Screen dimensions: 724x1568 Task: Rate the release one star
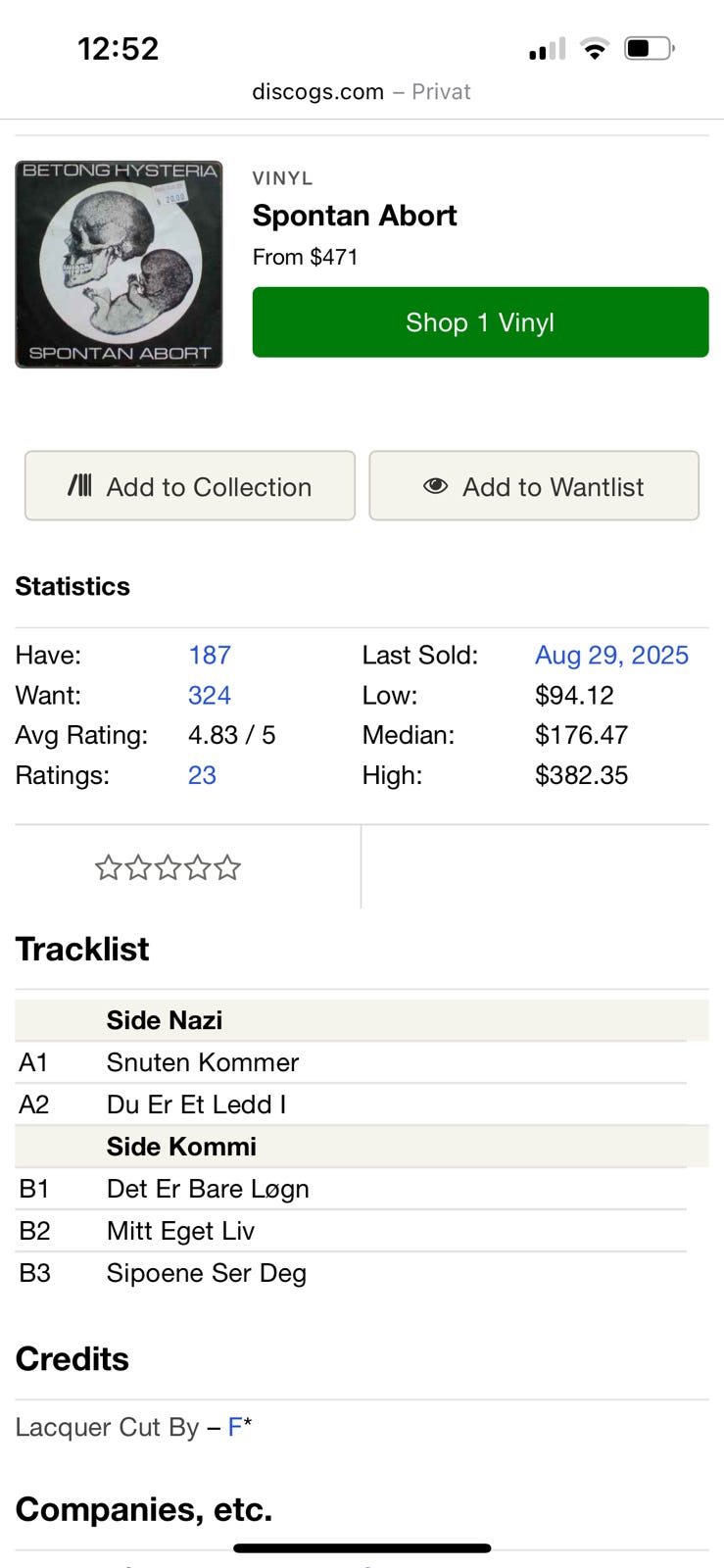coord(107,867)
